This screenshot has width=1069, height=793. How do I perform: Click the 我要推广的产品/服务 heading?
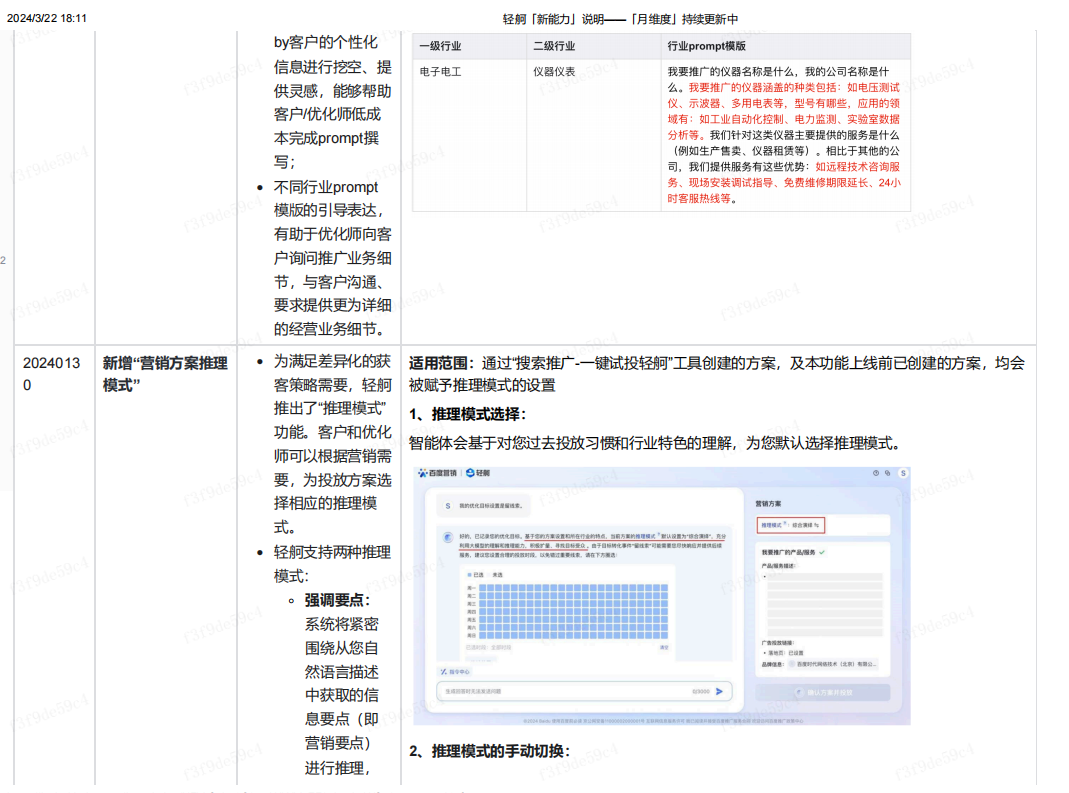(788, 552)
